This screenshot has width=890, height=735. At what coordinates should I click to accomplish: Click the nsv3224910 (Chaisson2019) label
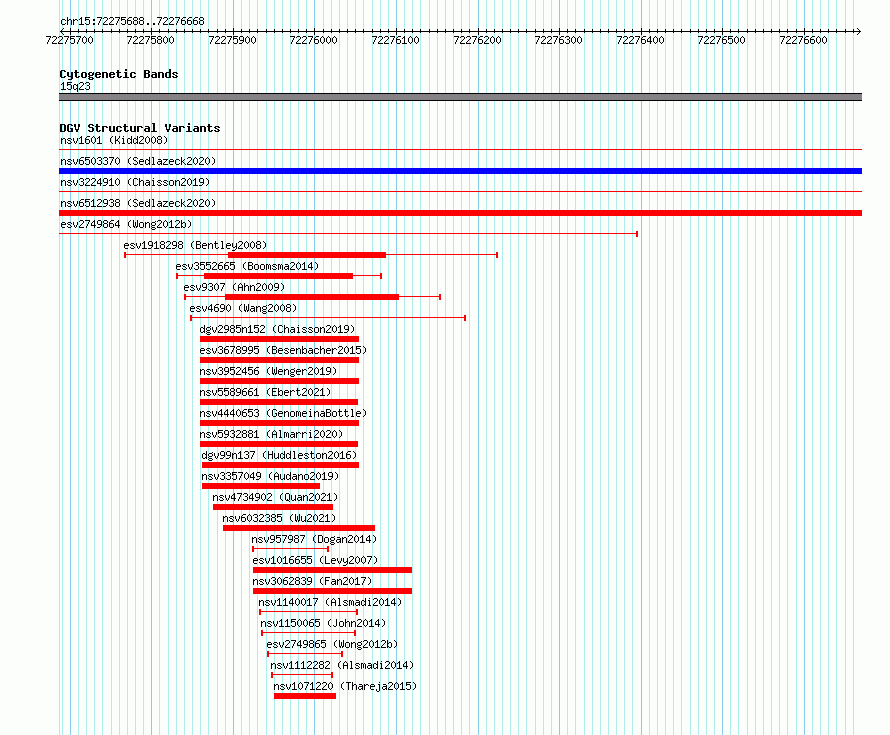[x=135, y=182]
